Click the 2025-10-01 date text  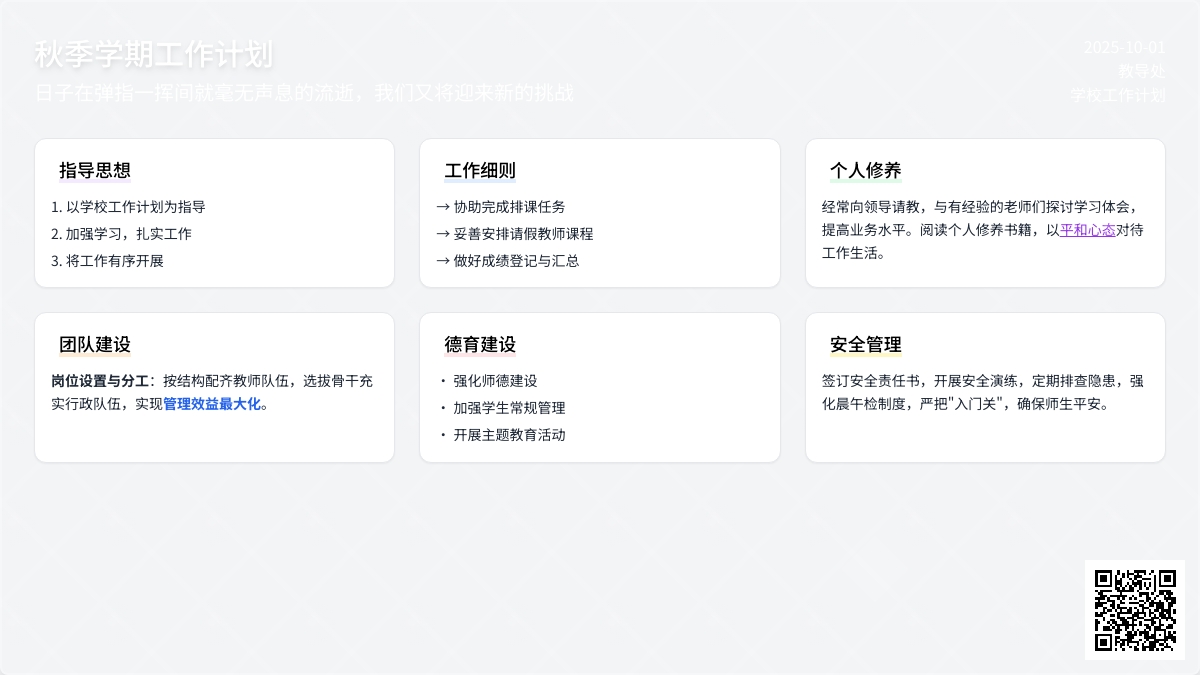point(1124,47)
